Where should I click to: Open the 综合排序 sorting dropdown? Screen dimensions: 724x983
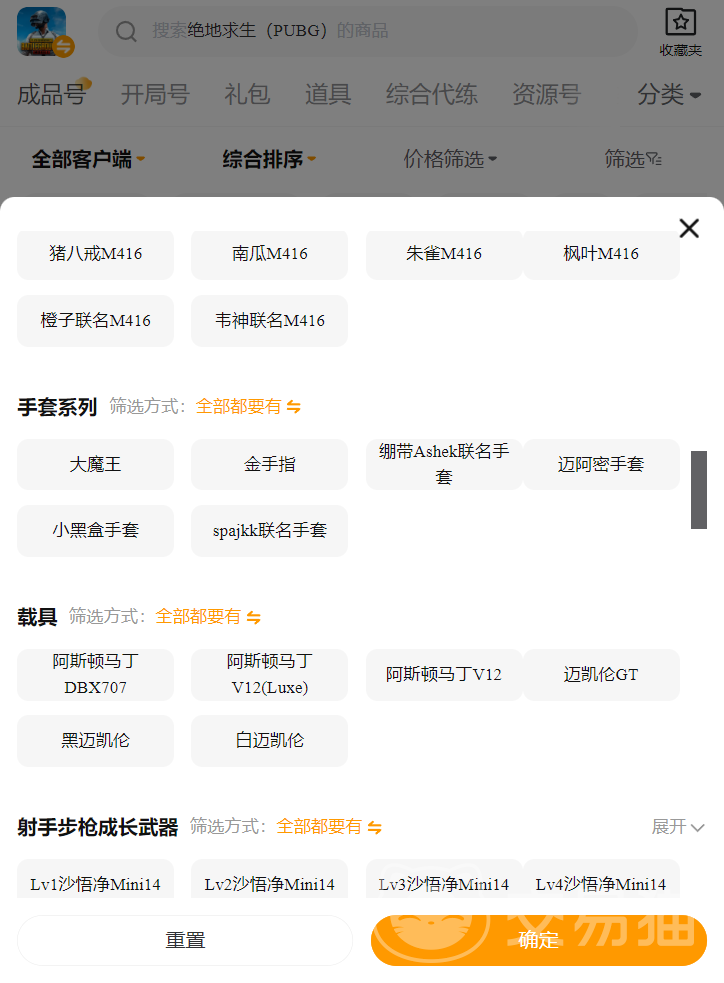coord(269,159)
